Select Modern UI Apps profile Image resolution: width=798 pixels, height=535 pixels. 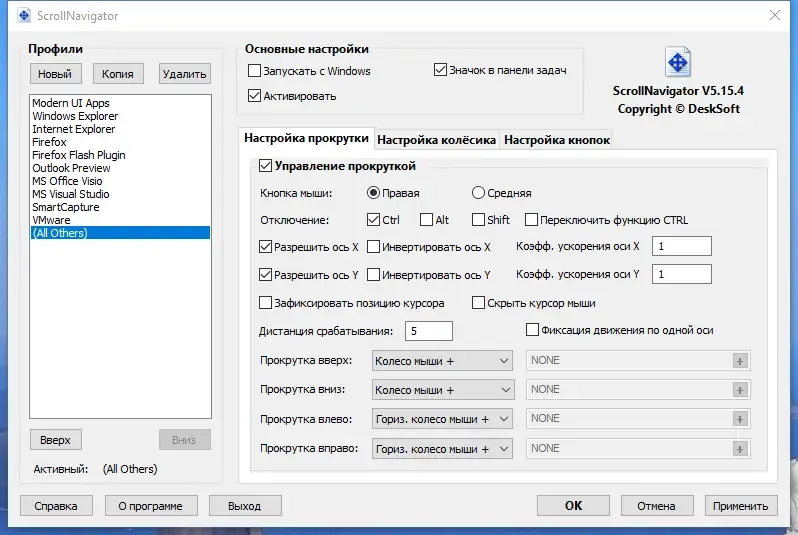click(120, 103)
